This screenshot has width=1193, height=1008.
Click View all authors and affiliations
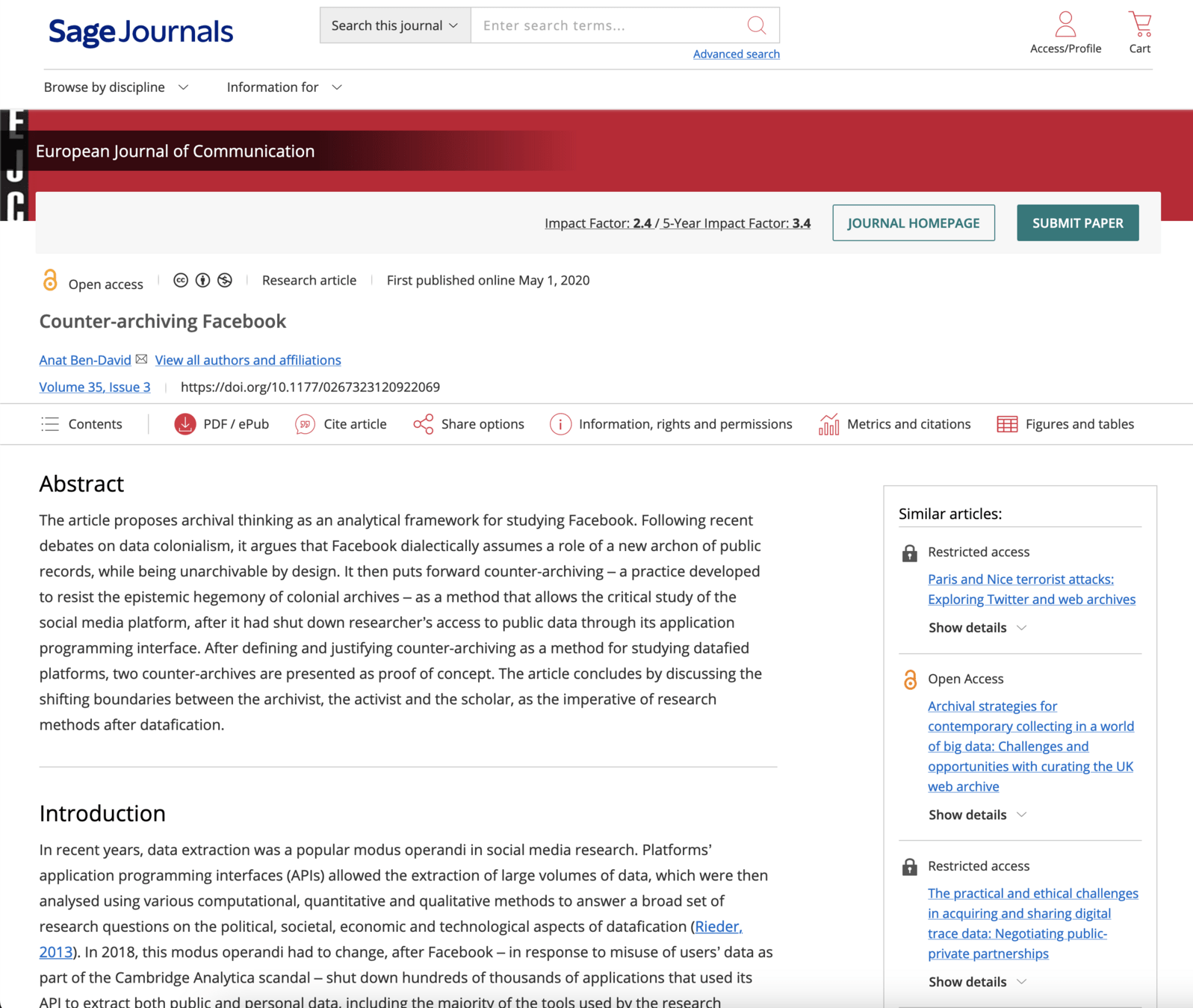(x=248, y=360)
